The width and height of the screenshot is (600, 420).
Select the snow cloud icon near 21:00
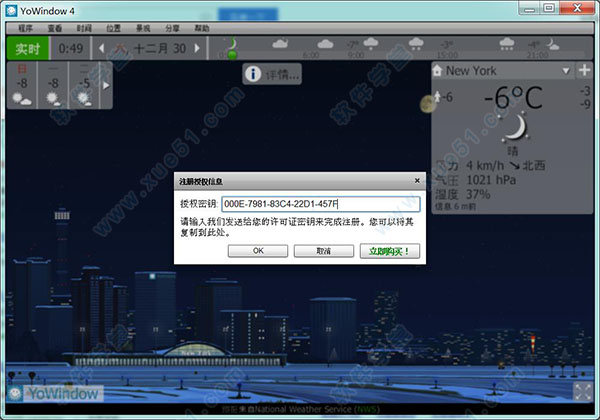tap(507, 44)
